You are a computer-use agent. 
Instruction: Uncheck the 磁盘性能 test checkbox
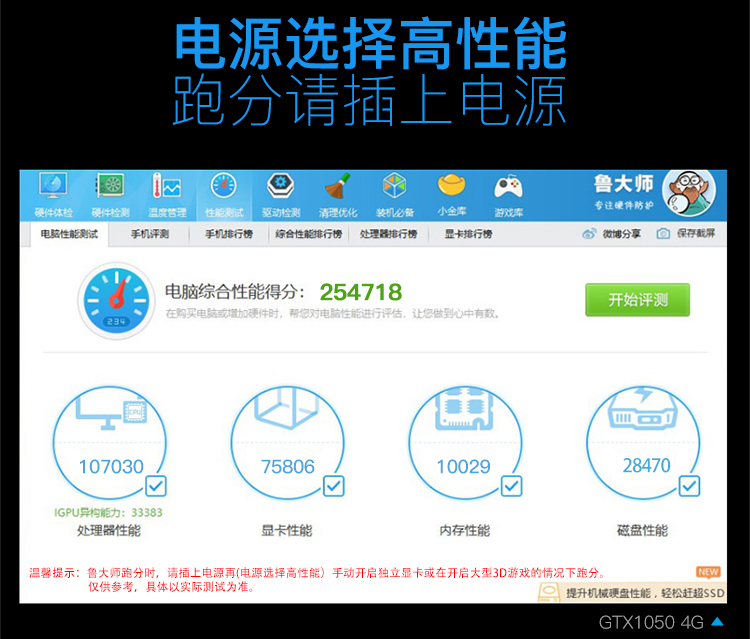[690, 486]
